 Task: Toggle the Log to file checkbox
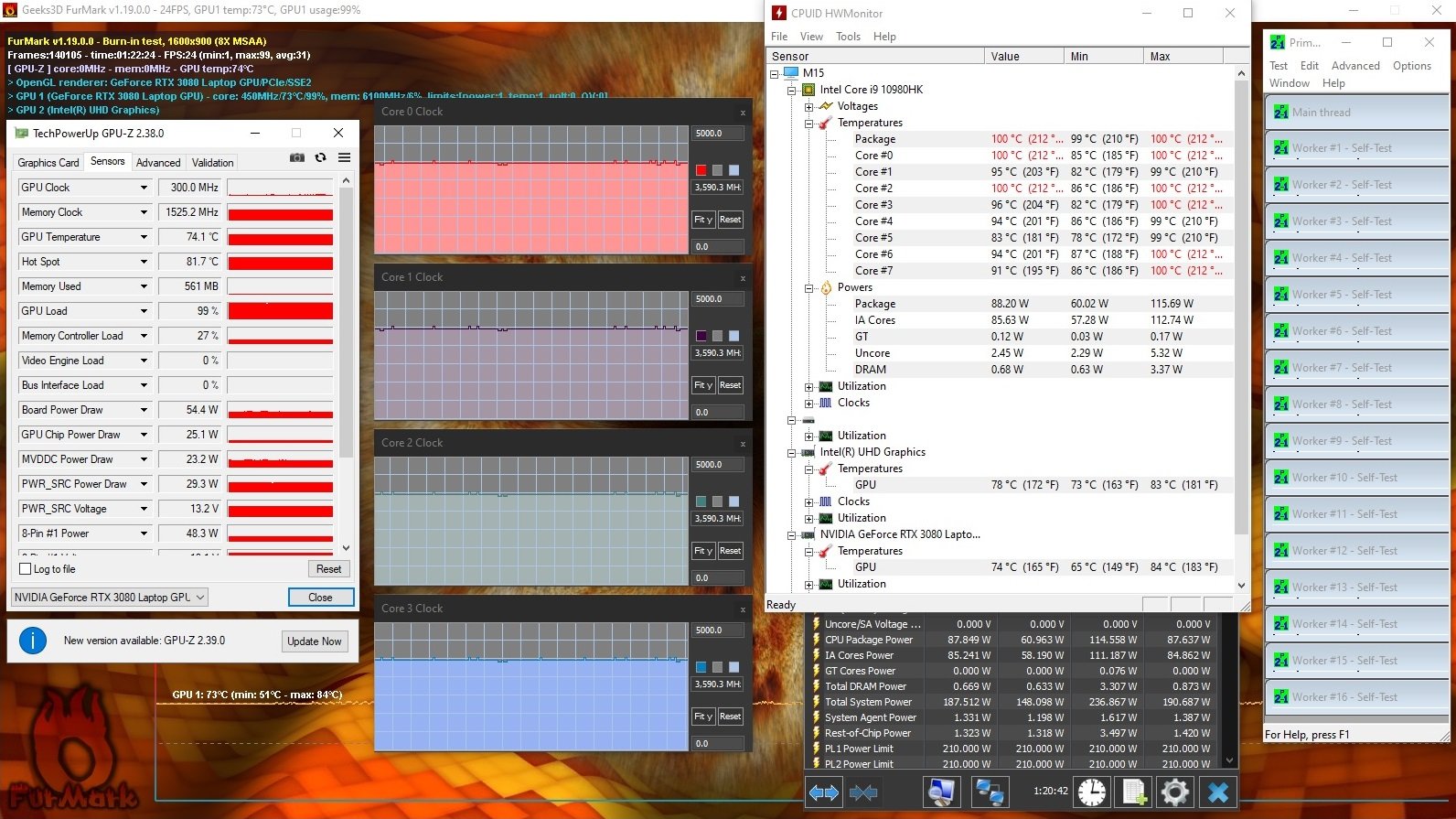tap(26, 569)
